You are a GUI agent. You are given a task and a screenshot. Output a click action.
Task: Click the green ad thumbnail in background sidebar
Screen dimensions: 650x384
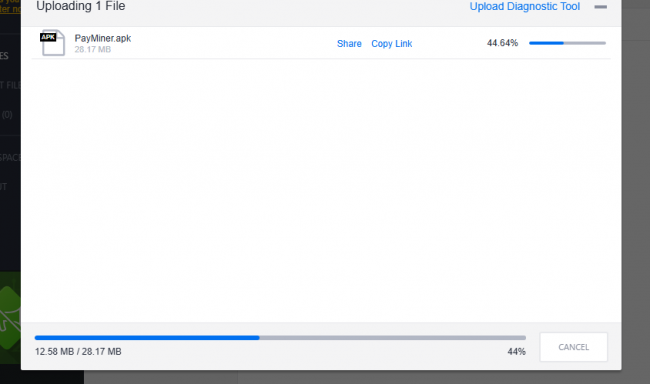[10, 318]
